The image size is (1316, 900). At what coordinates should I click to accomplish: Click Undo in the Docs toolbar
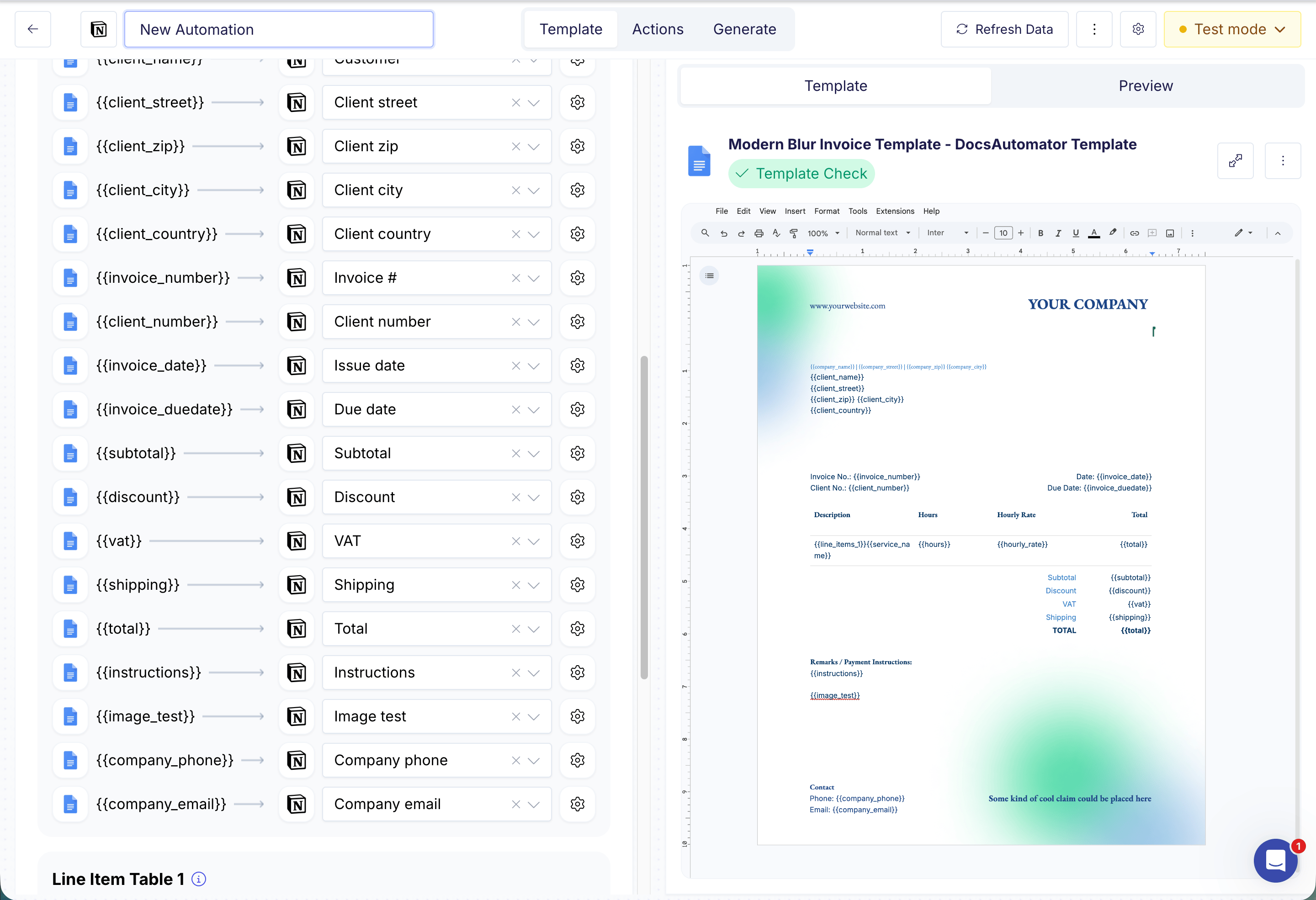pos(724,233)
